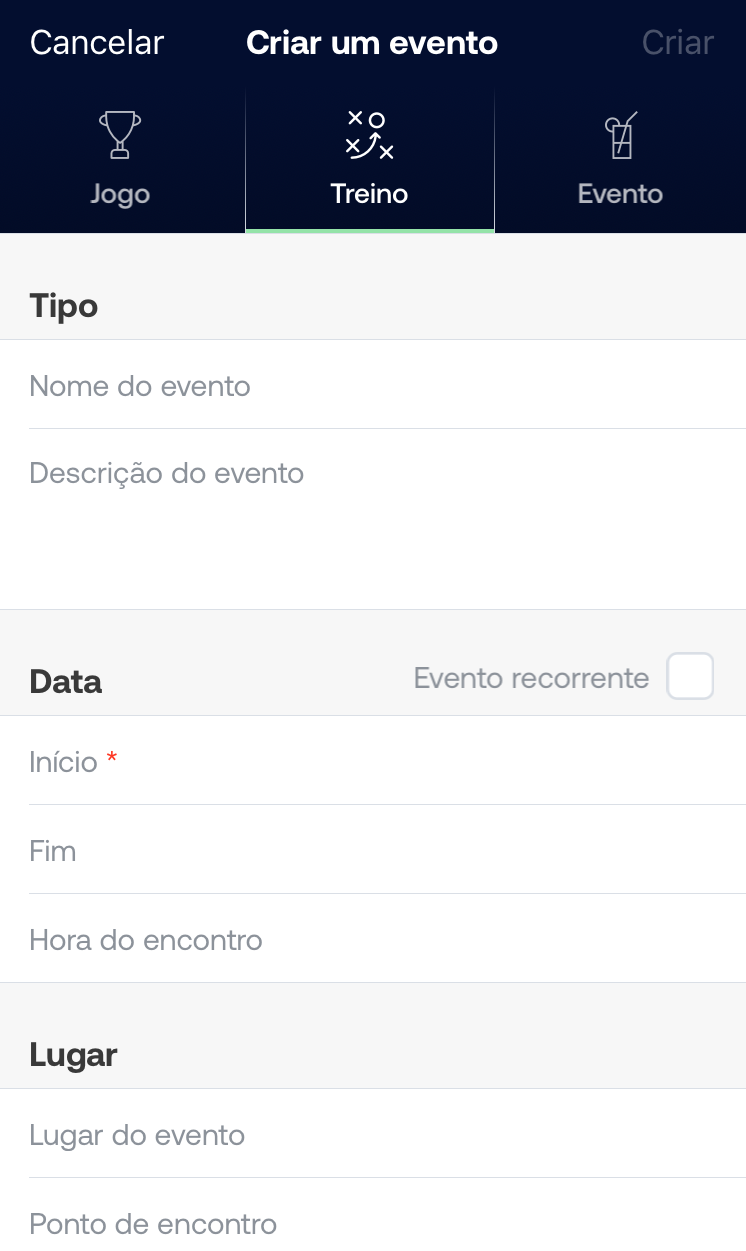The width and height of the screenshot is (746, 1251).
Task: Click the Evento recorrente label text
Action: click(x=531, y=678)
